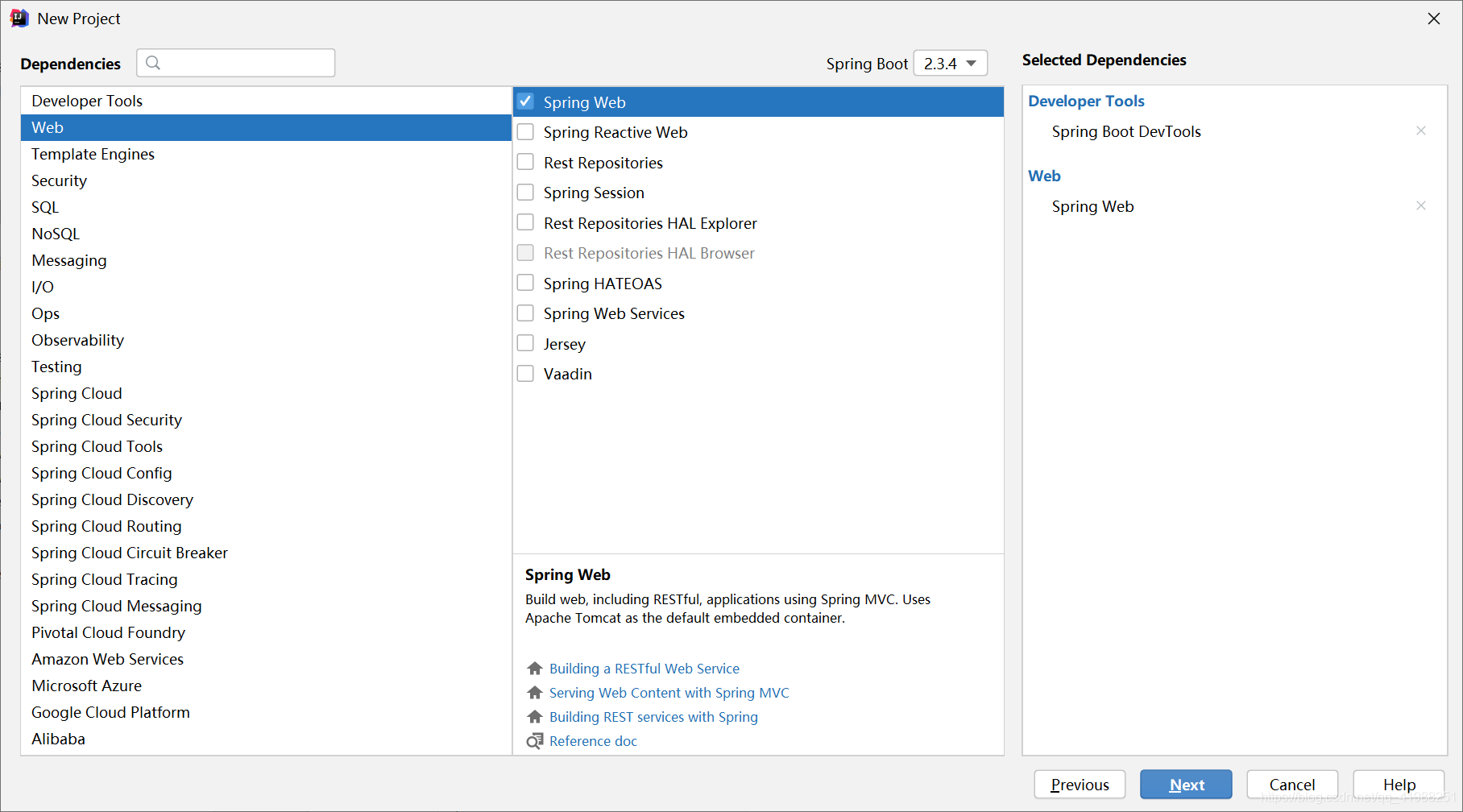Select the Template Engines category

pos(93,154)
